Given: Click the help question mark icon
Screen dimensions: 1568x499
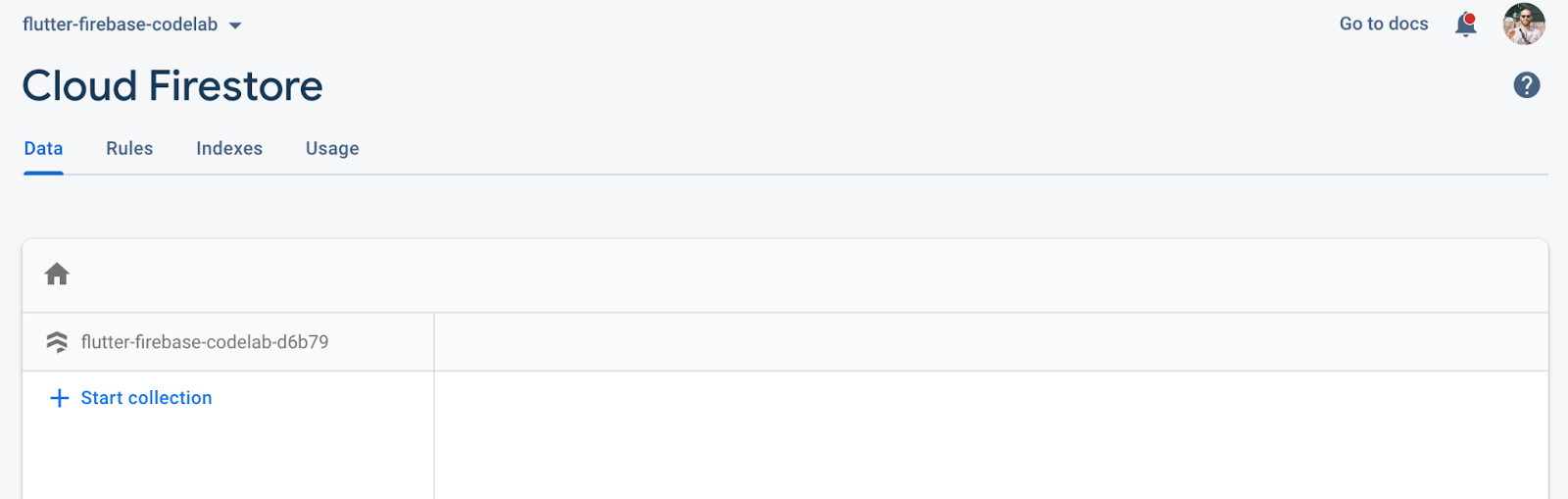Looking at the screenshot, I should [x=1526, y=85].
